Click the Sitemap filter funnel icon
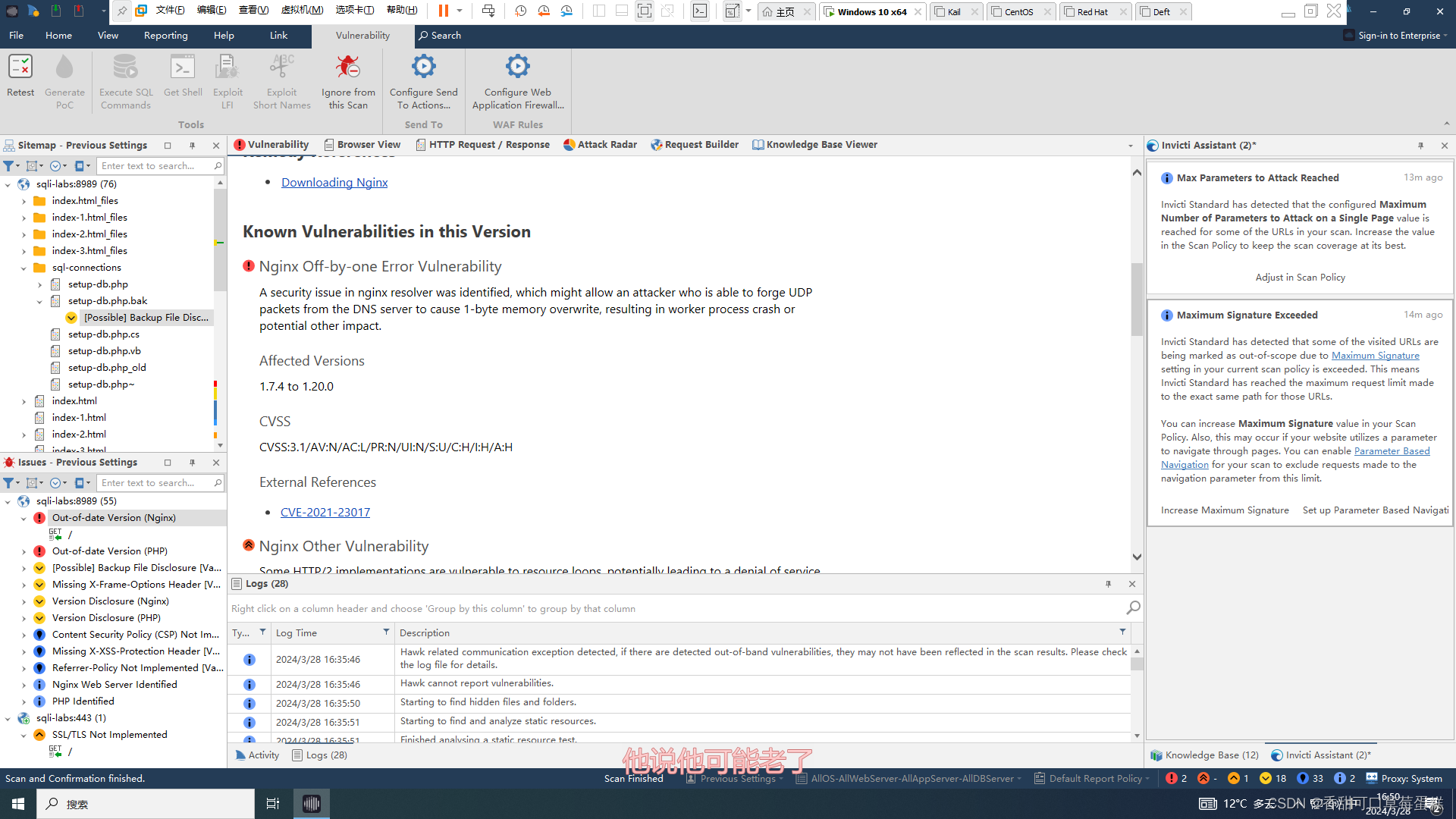 9,166
